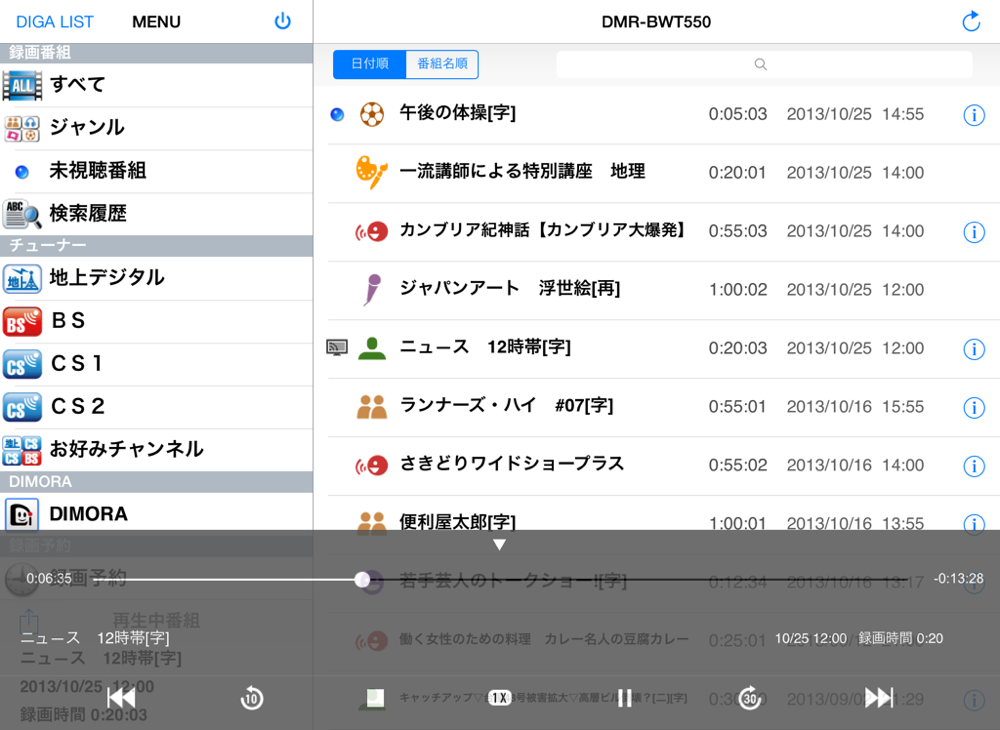This screenshot has height=730, width=1000.
Task: Sort recordings by date (日付順)
Action: tap(370, 64)
